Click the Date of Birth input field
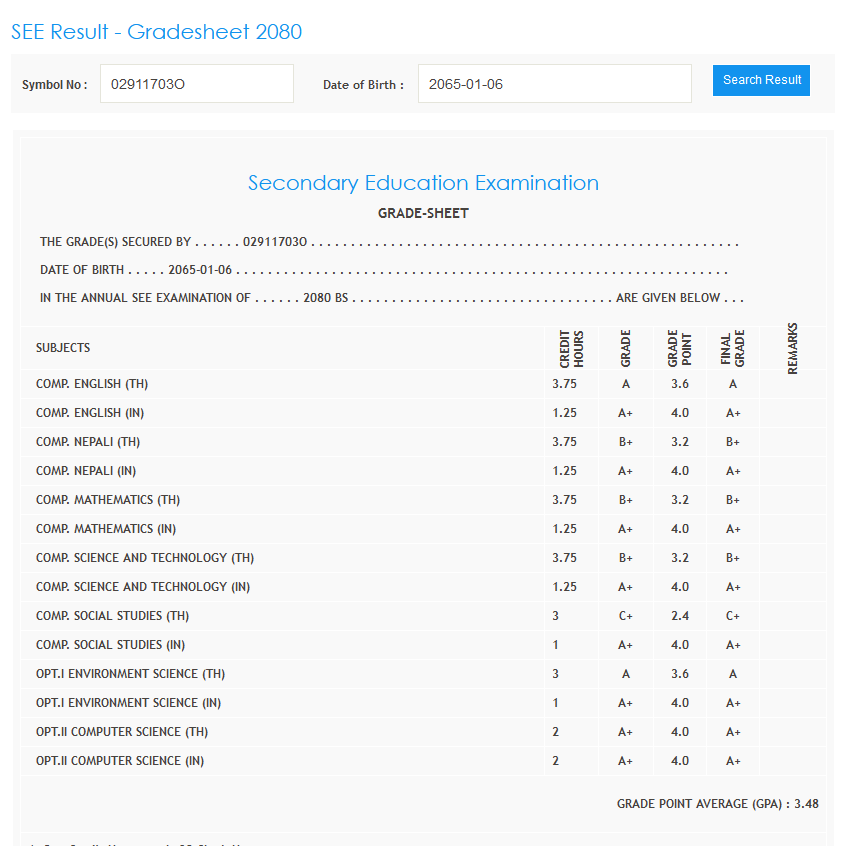 click(x=554, y=84)
